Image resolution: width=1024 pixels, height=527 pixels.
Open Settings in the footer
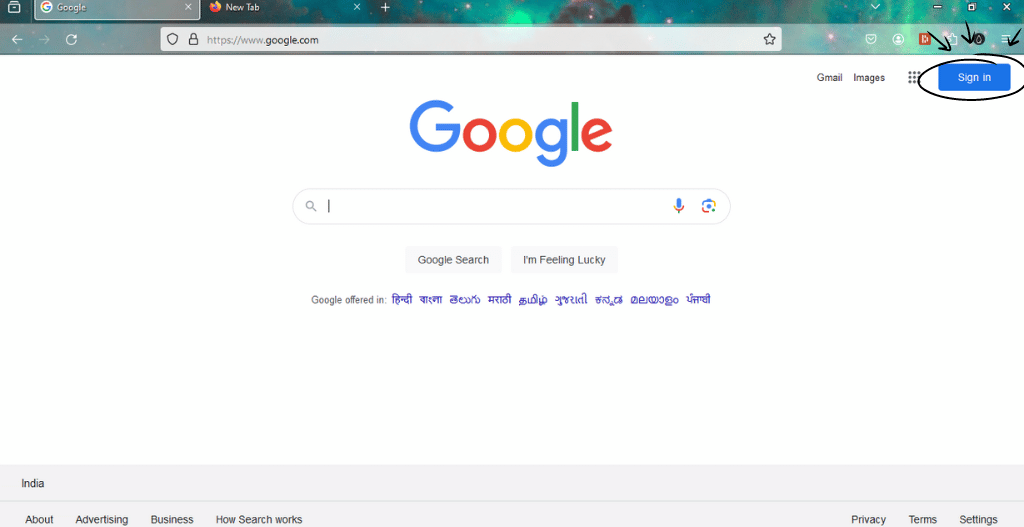click(x=978, y=519)
